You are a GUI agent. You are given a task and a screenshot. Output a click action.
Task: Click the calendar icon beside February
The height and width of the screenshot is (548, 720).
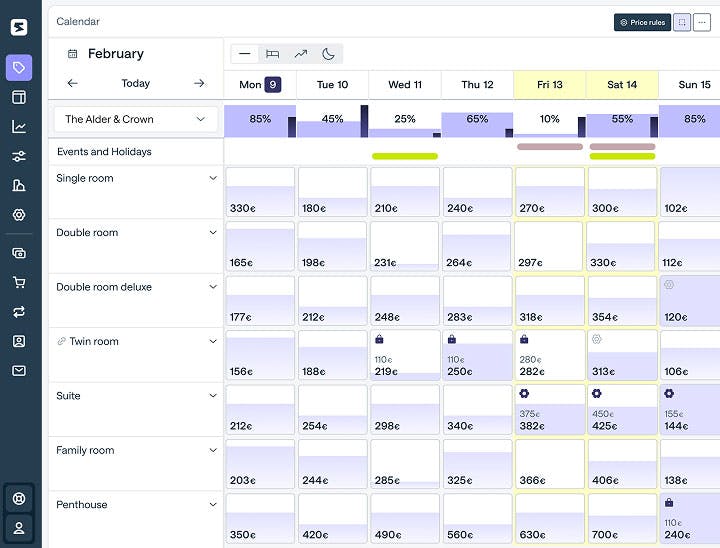click(73, 54)
